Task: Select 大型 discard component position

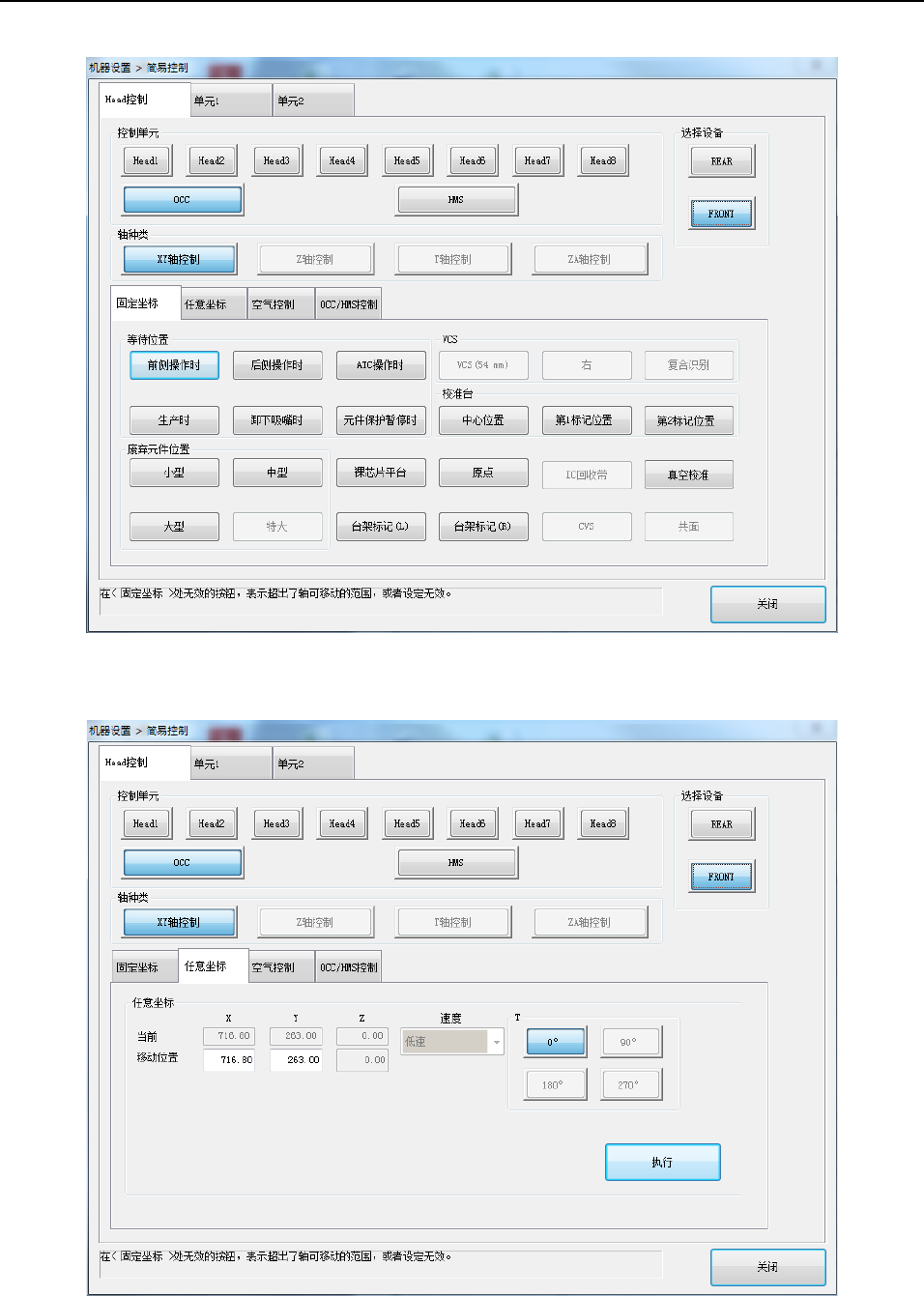Action: pos(174,527)
